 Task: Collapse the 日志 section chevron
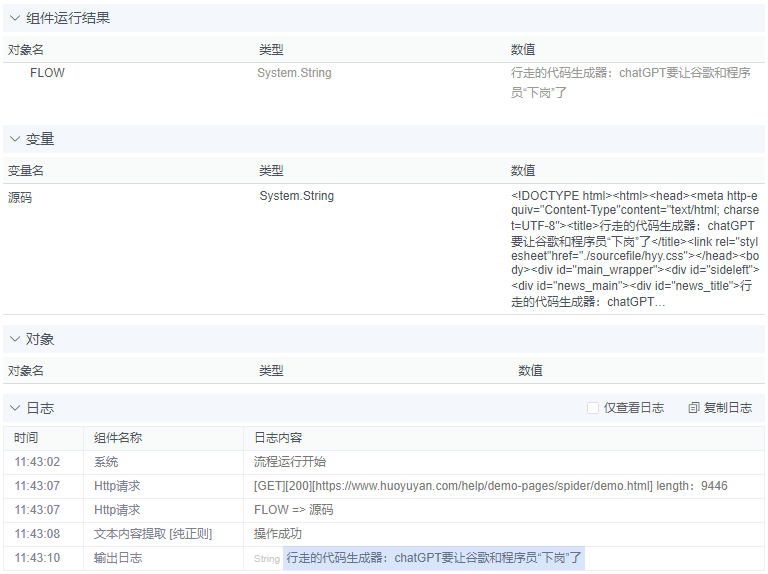15,408
